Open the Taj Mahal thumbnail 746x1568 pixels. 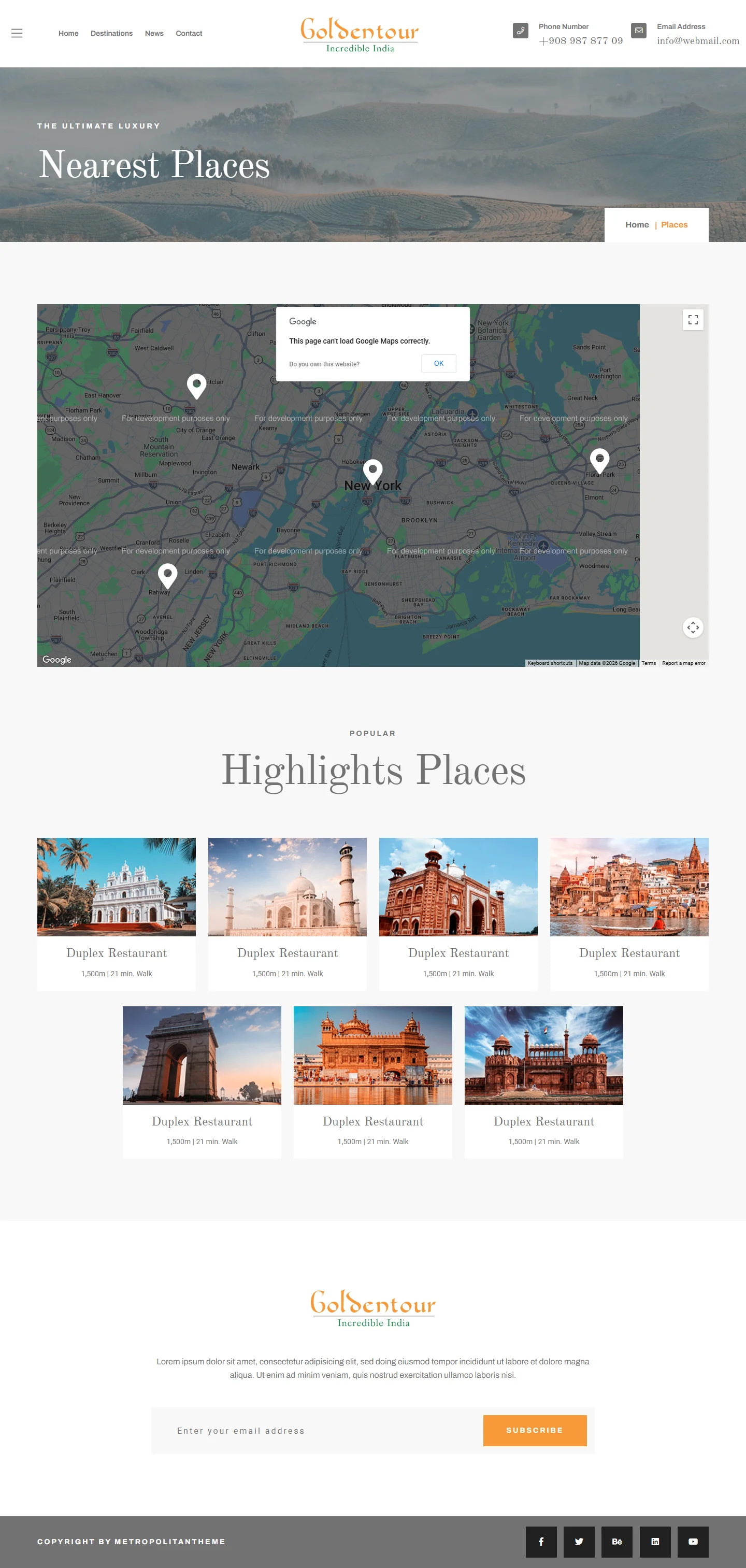click(287, 887)
